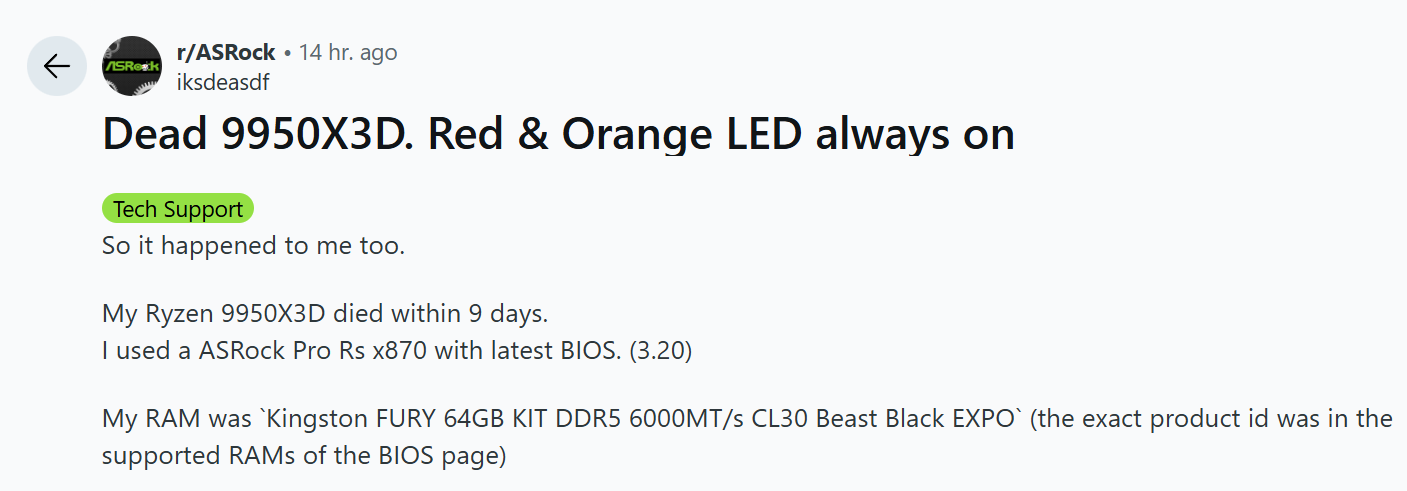Open user profile iksdeasdf
The width and height of the screenshot is (1407, 491).
pyautogui.click(x=223, y=82)
